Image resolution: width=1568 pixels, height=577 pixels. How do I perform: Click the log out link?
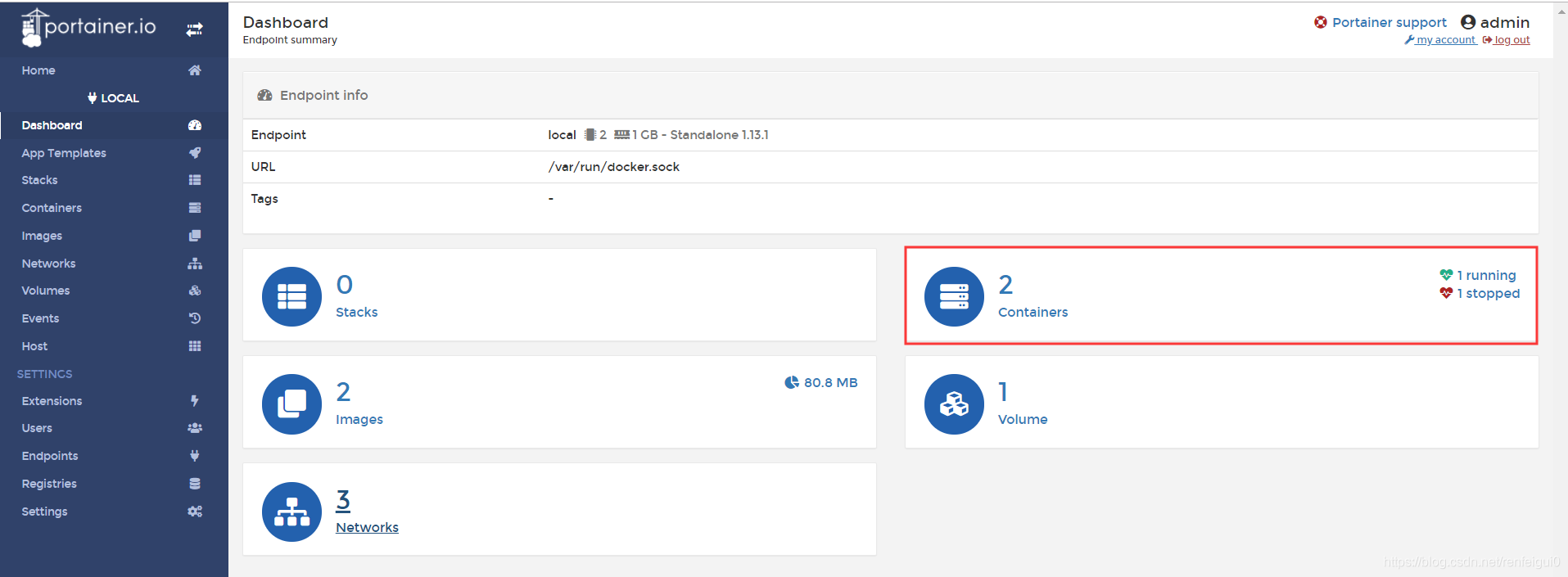point(1506,40)
